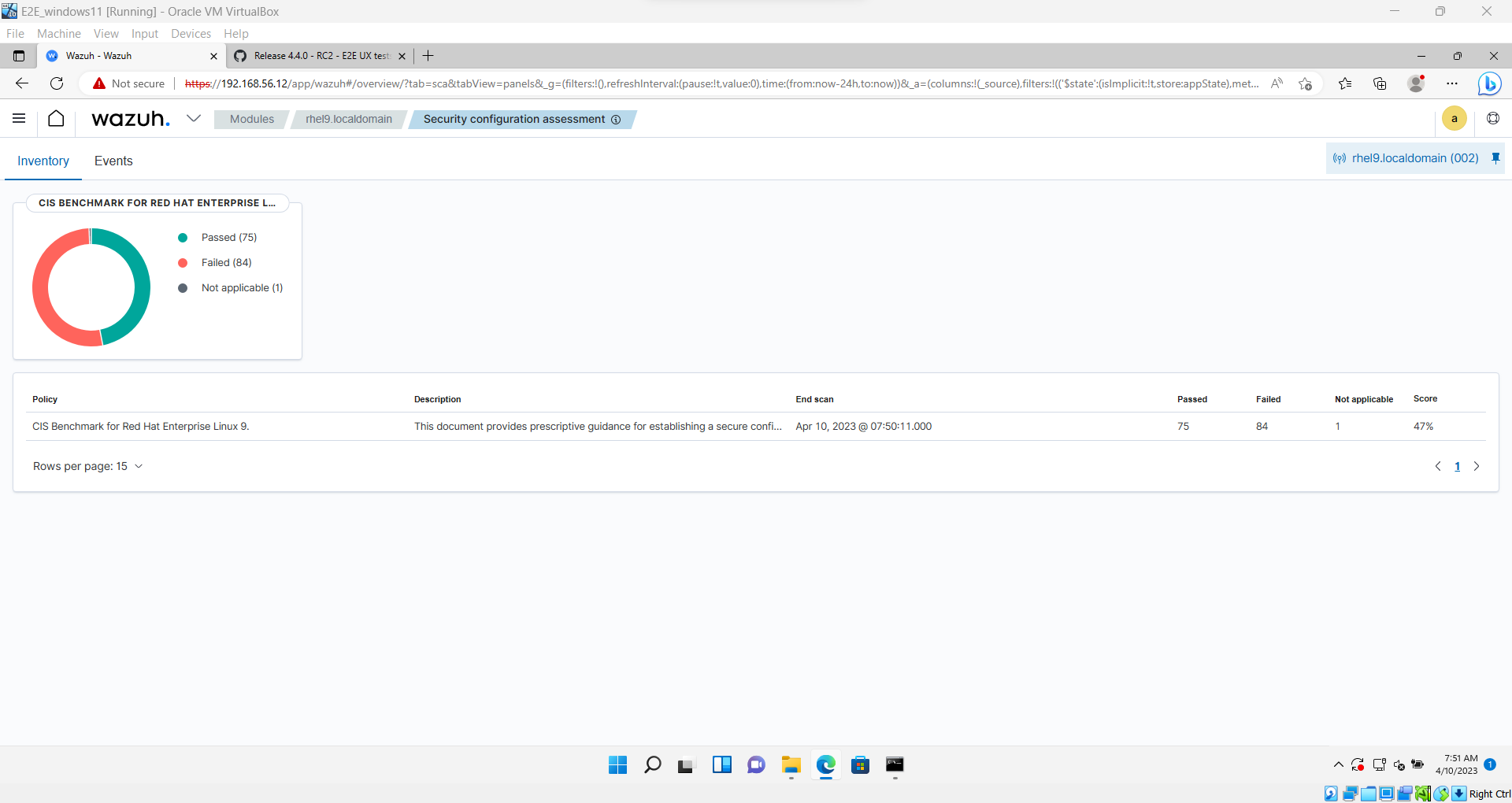This screenshot has width=1512, height=803.
Task: Refresh the browser page
Action: pos(57,83)
